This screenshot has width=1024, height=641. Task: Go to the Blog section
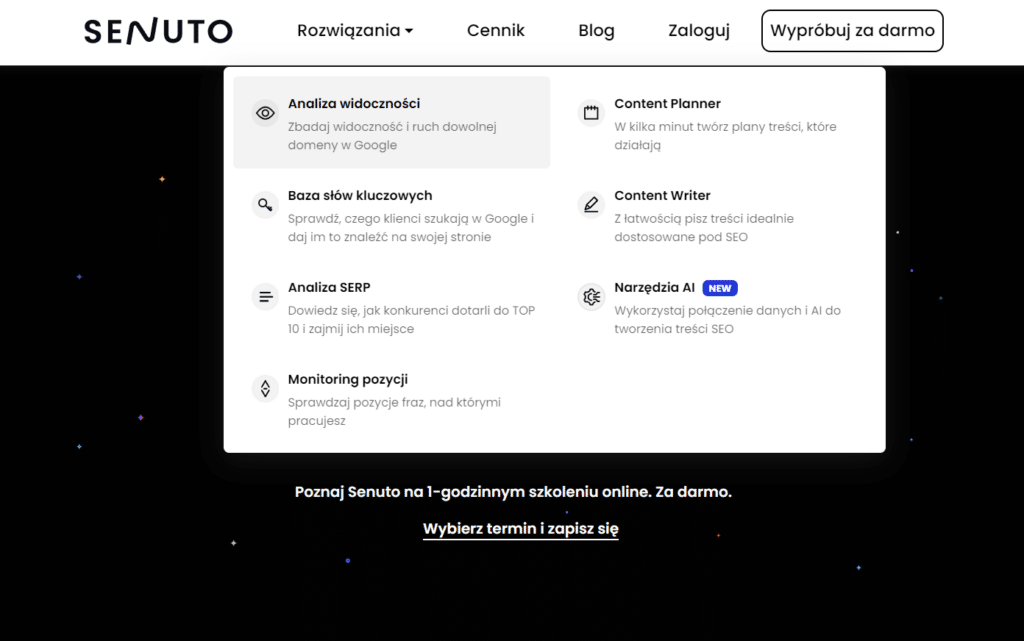pyautogui.click(x=596, y=30)
